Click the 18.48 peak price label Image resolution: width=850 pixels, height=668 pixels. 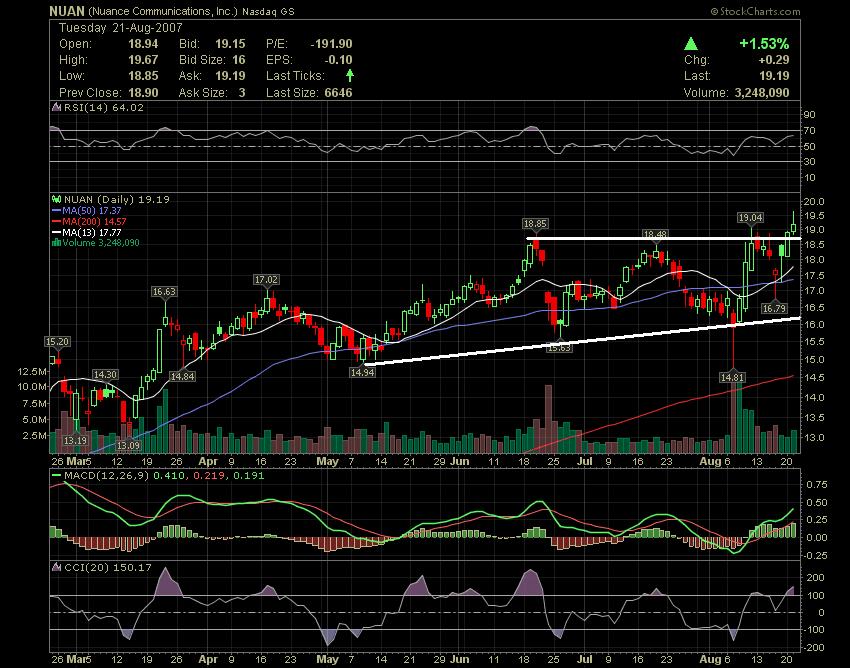pyautogui.click(x=655, y=234)
